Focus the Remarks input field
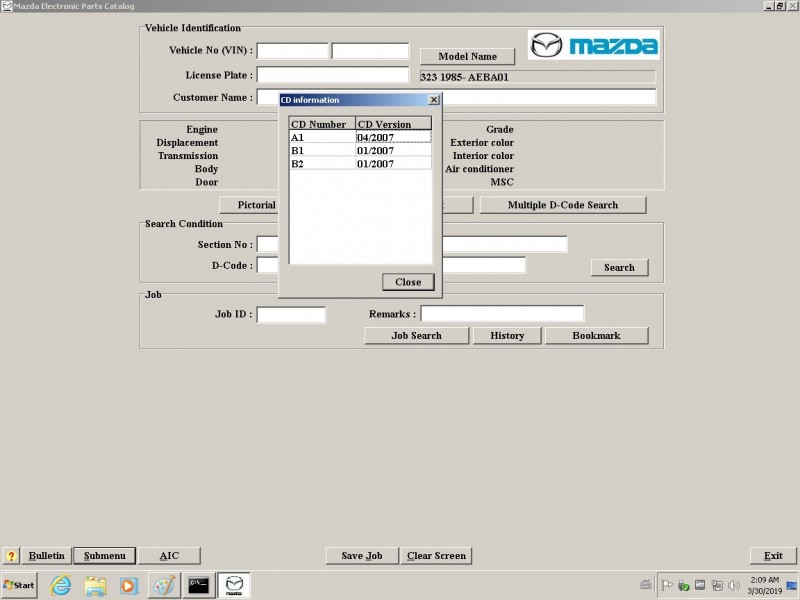Image resolution: width=800 pixels, height=600 pixels. point(502,314)
